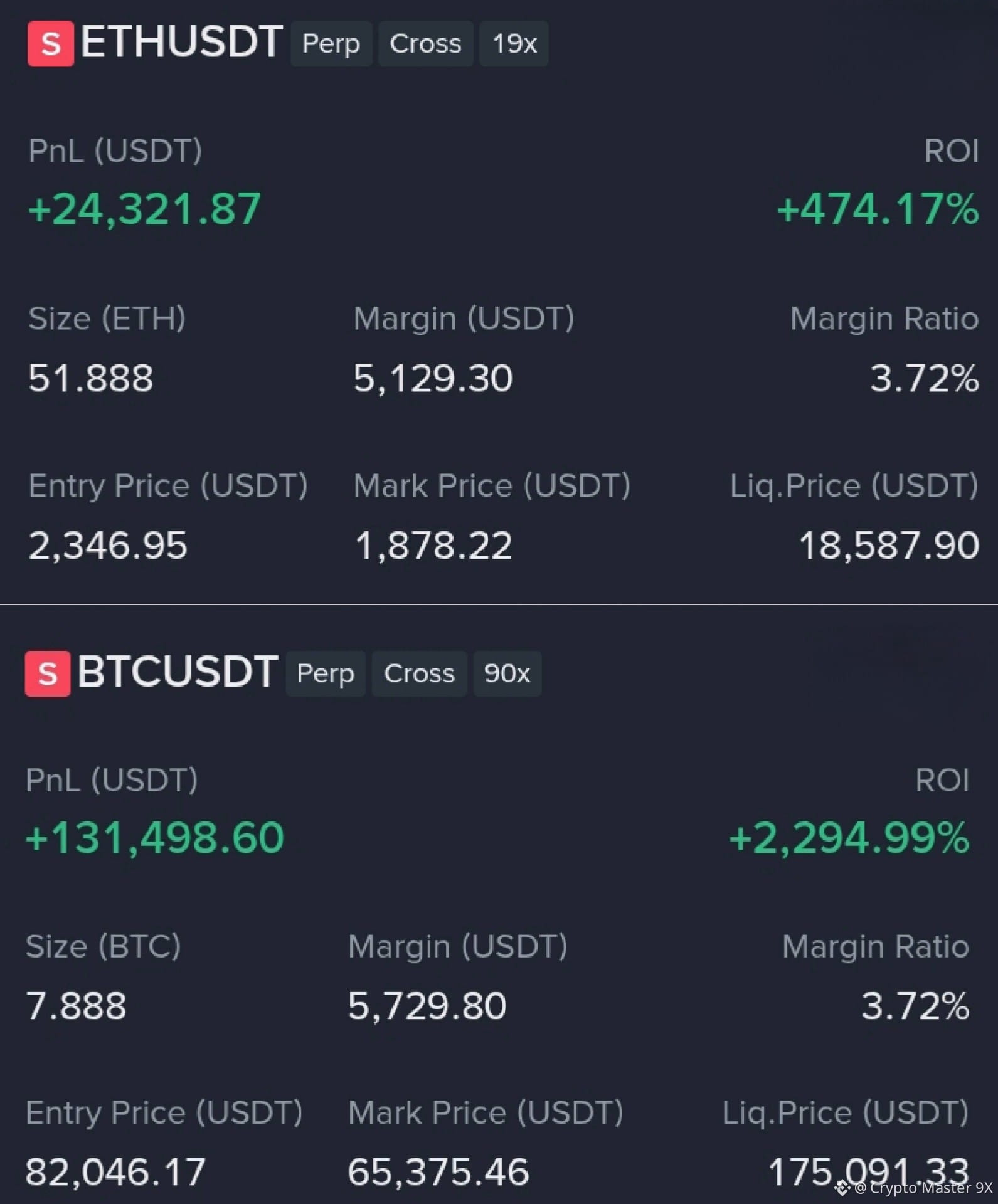Viewport: 998px width, 1204px height.
Task: Click the BTC Mark Price 65,375.46
Action: point(438,1172)
